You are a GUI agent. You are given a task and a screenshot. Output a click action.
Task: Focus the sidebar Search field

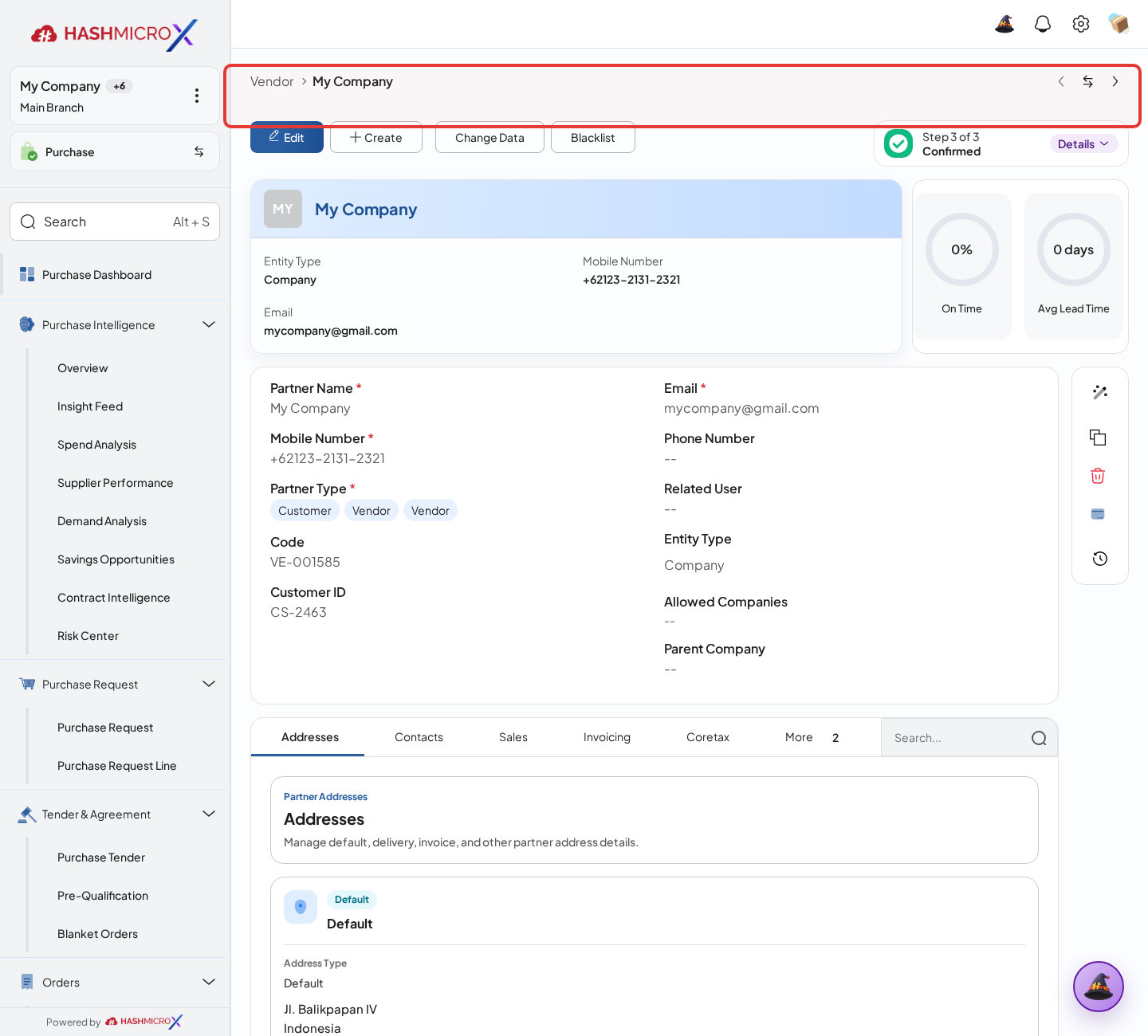pos(115,222)
